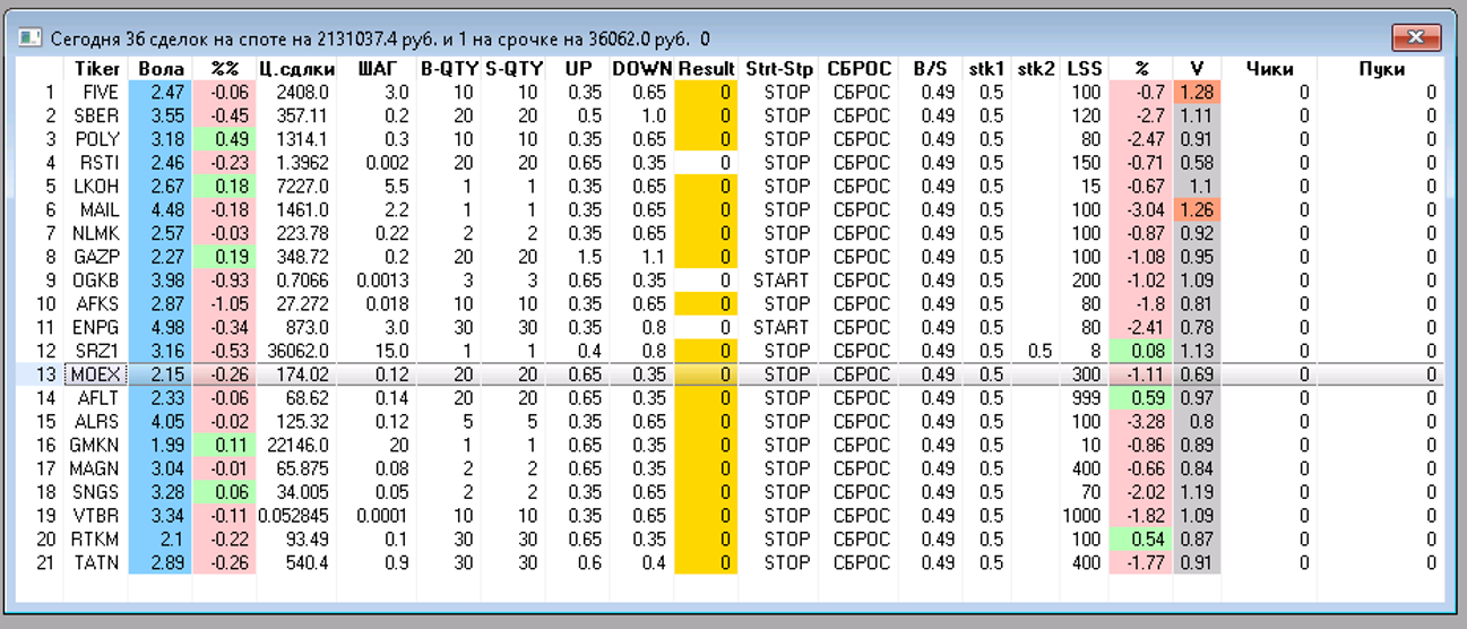Toggle START in the OGKB row
Screen dimensions: 1467x629
point(781,280)
